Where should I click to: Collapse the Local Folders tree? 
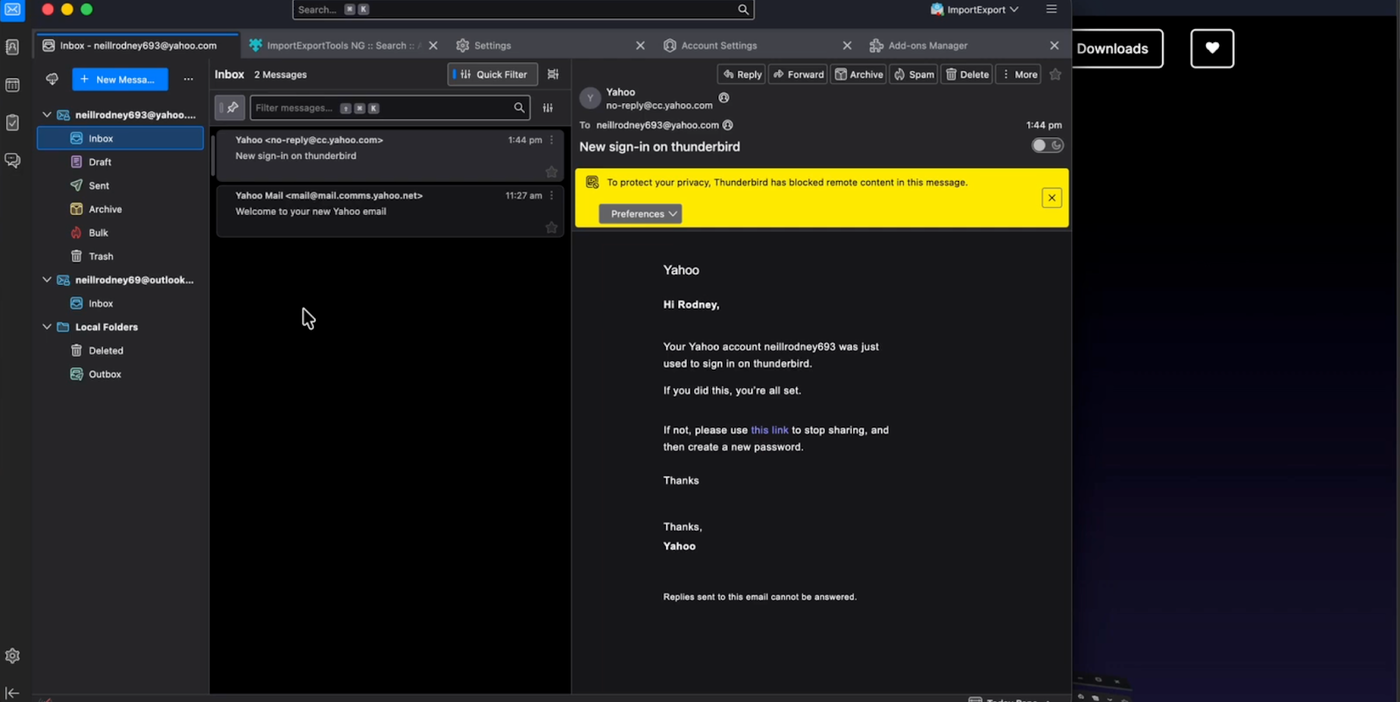pyautogui.click(x=47, y=327)
